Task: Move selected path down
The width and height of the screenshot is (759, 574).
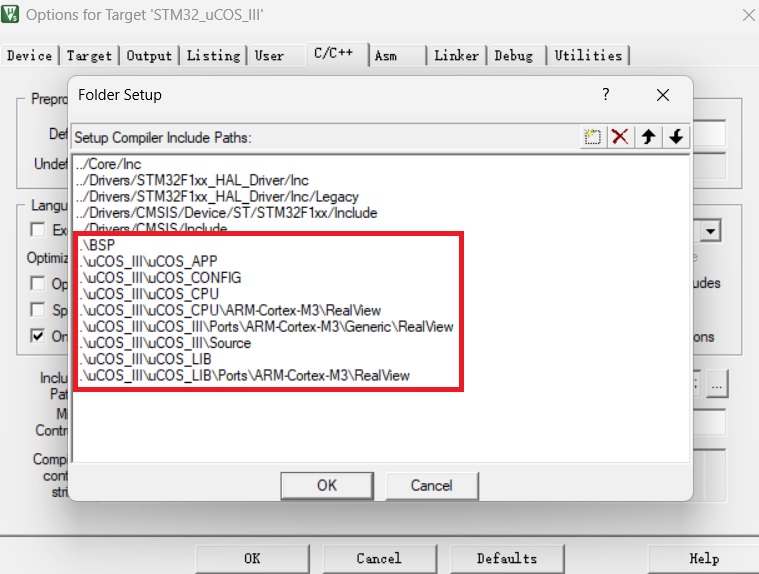Action: 676,137
